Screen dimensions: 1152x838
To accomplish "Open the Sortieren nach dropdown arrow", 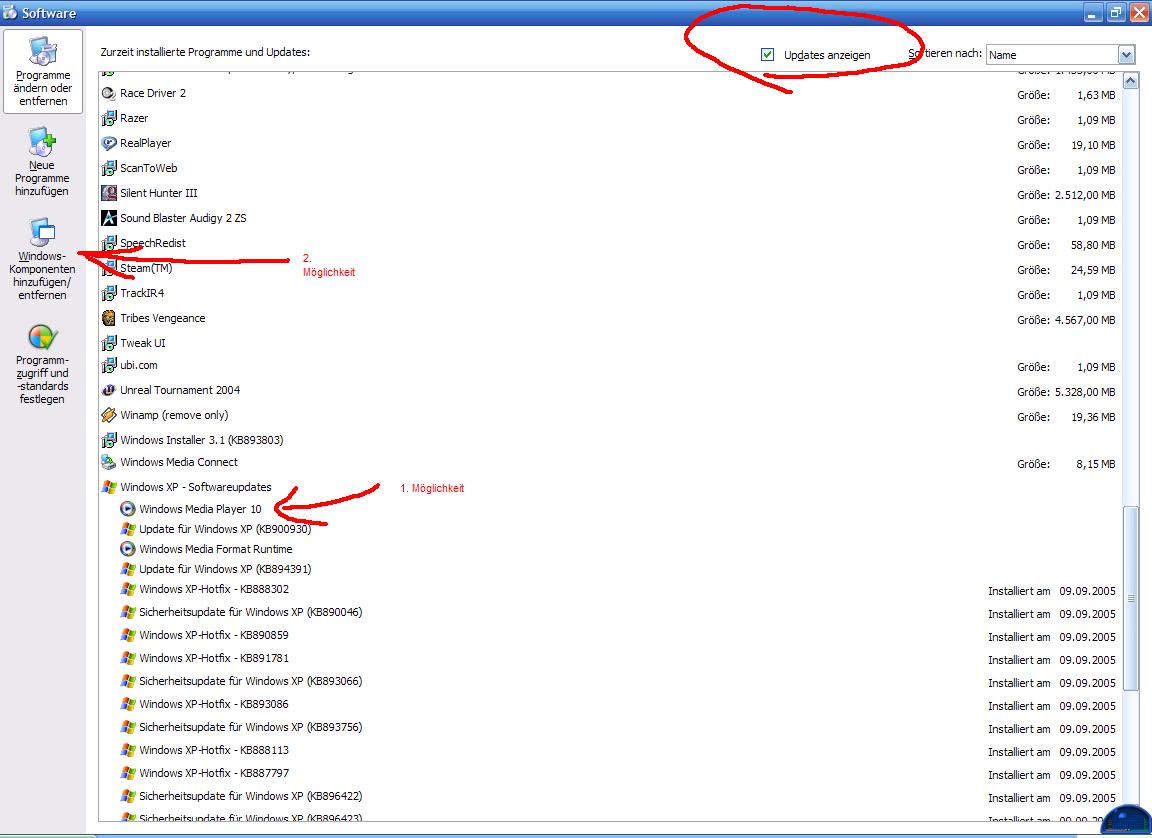I will click(1126, 55).
